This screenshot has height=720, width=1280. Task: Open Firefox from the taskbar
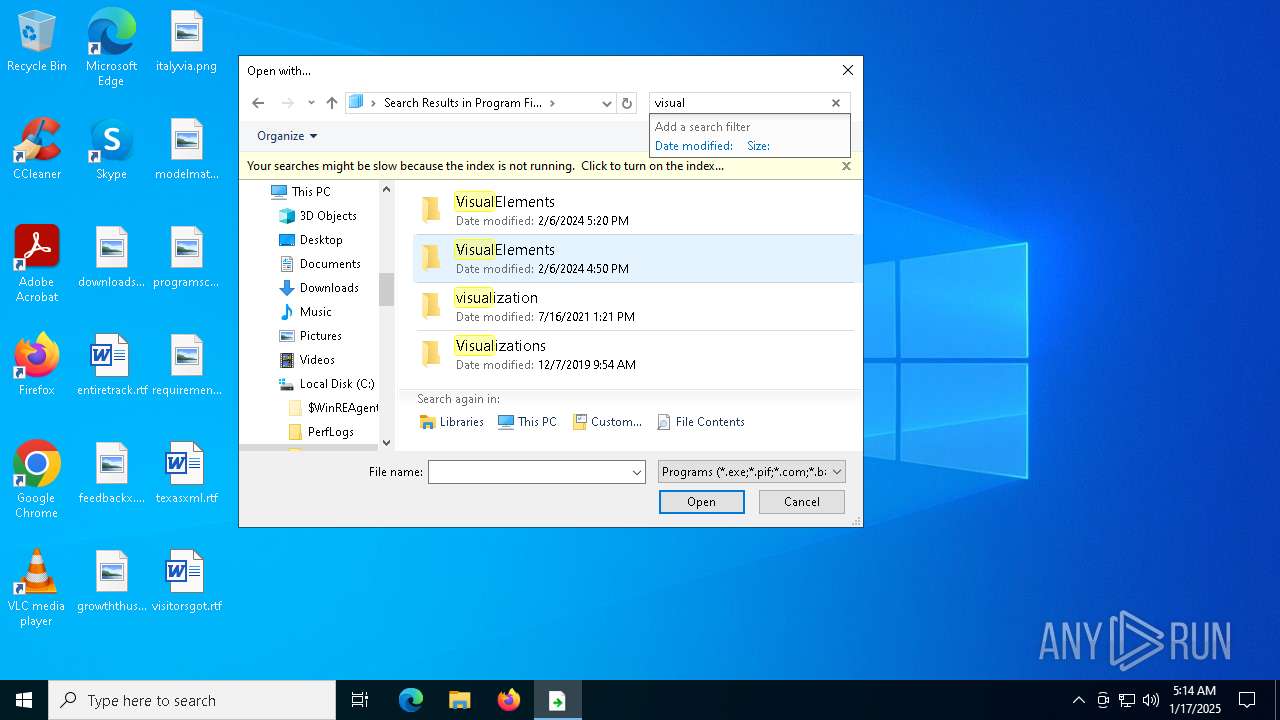click(x=509, y=700)
